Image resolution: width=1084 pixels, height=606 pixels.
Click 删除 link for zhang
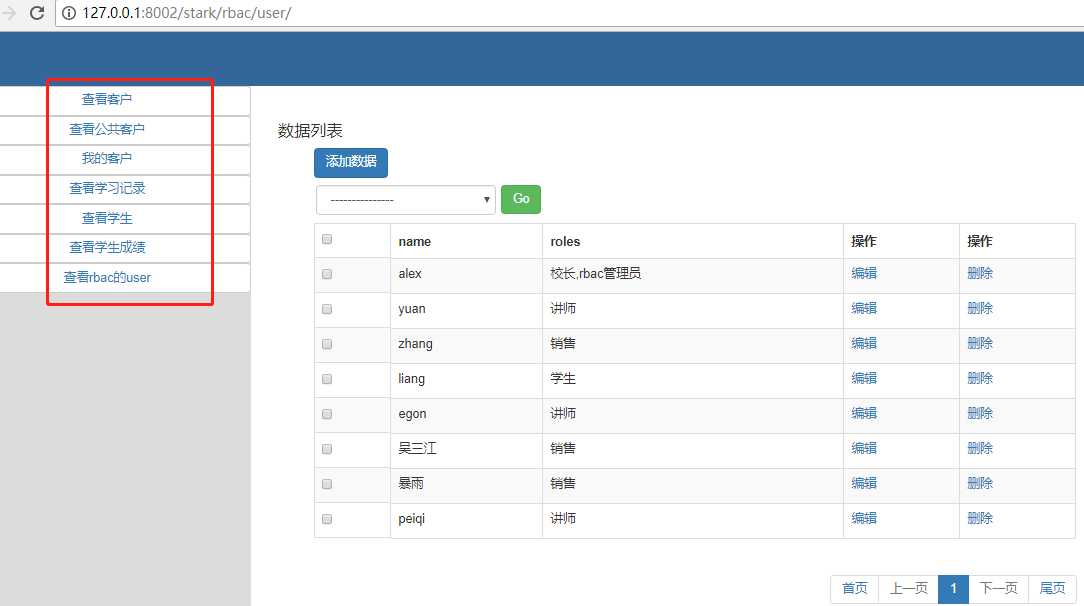(x=980, y=343)
